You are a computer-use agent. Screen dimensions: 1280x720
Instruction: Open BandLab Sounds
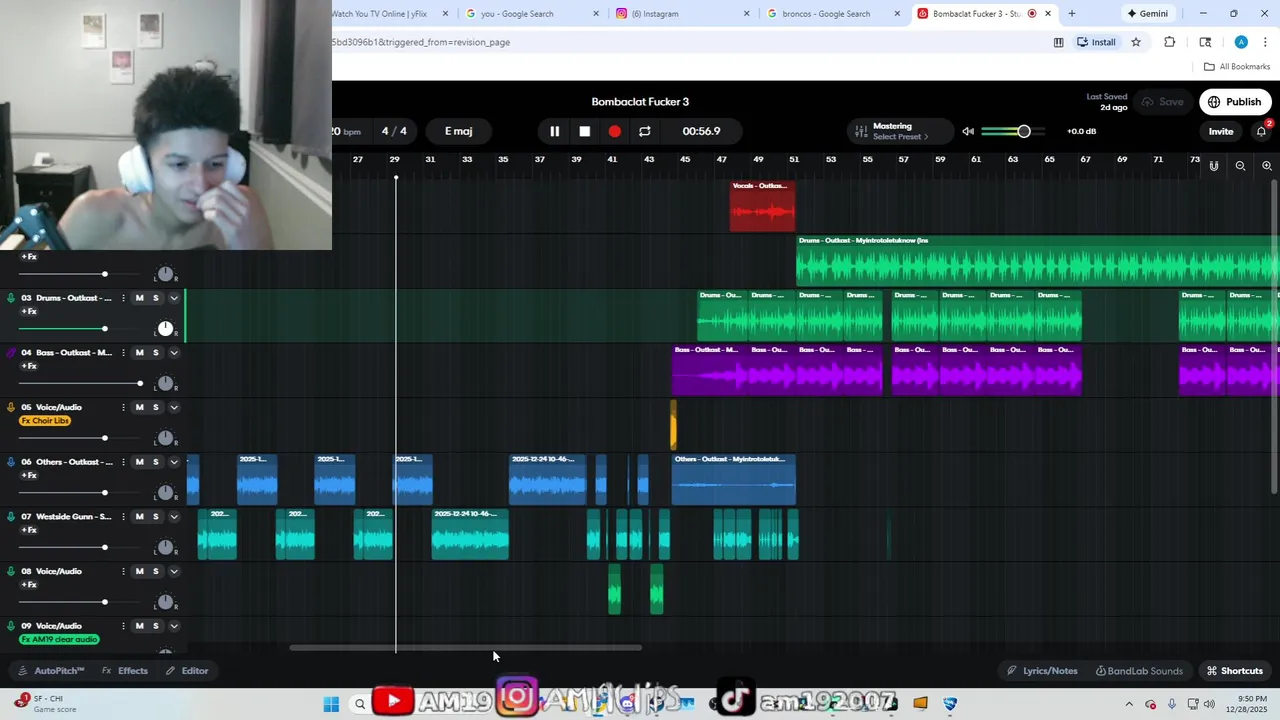click(1139, 671)
